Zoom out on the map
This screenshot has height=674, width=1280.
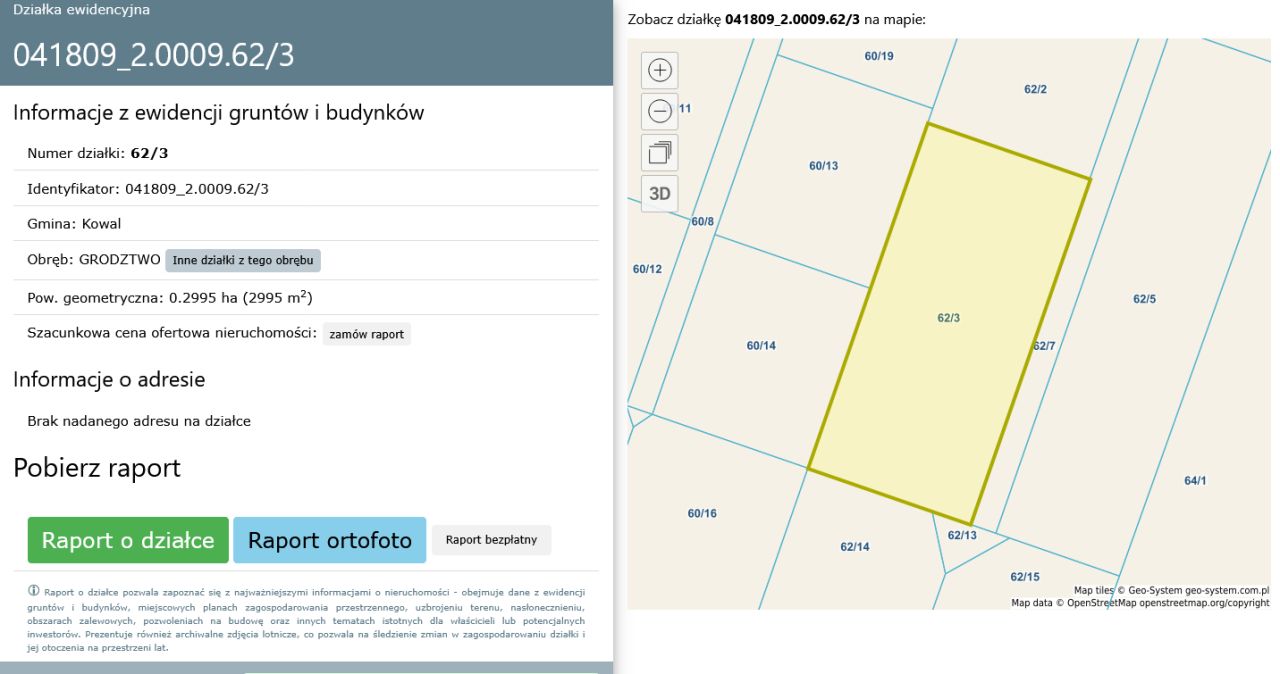point(660,112)
